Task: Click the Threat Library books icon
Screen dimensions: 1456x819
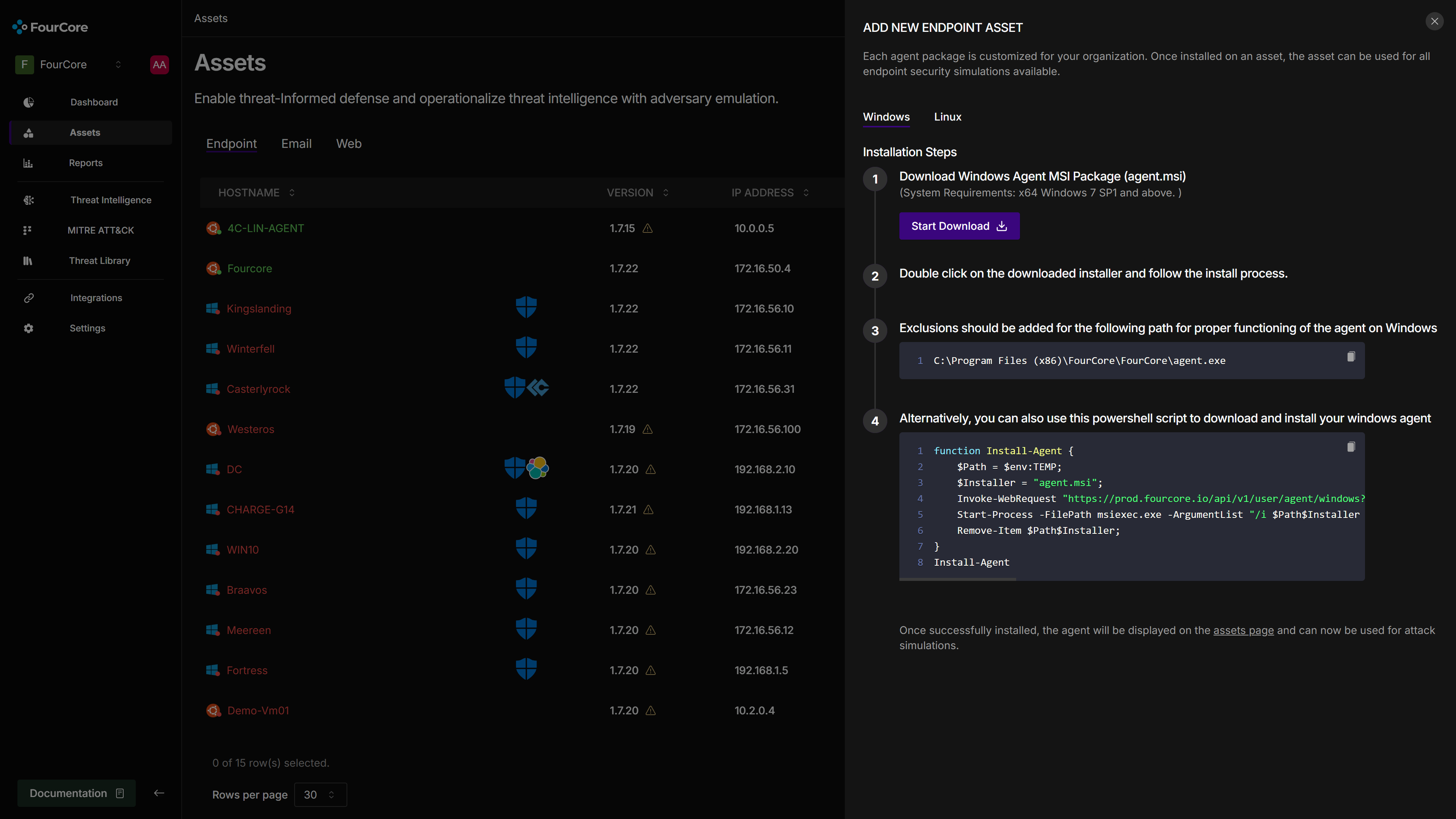Action: click(x=28, y=260)
